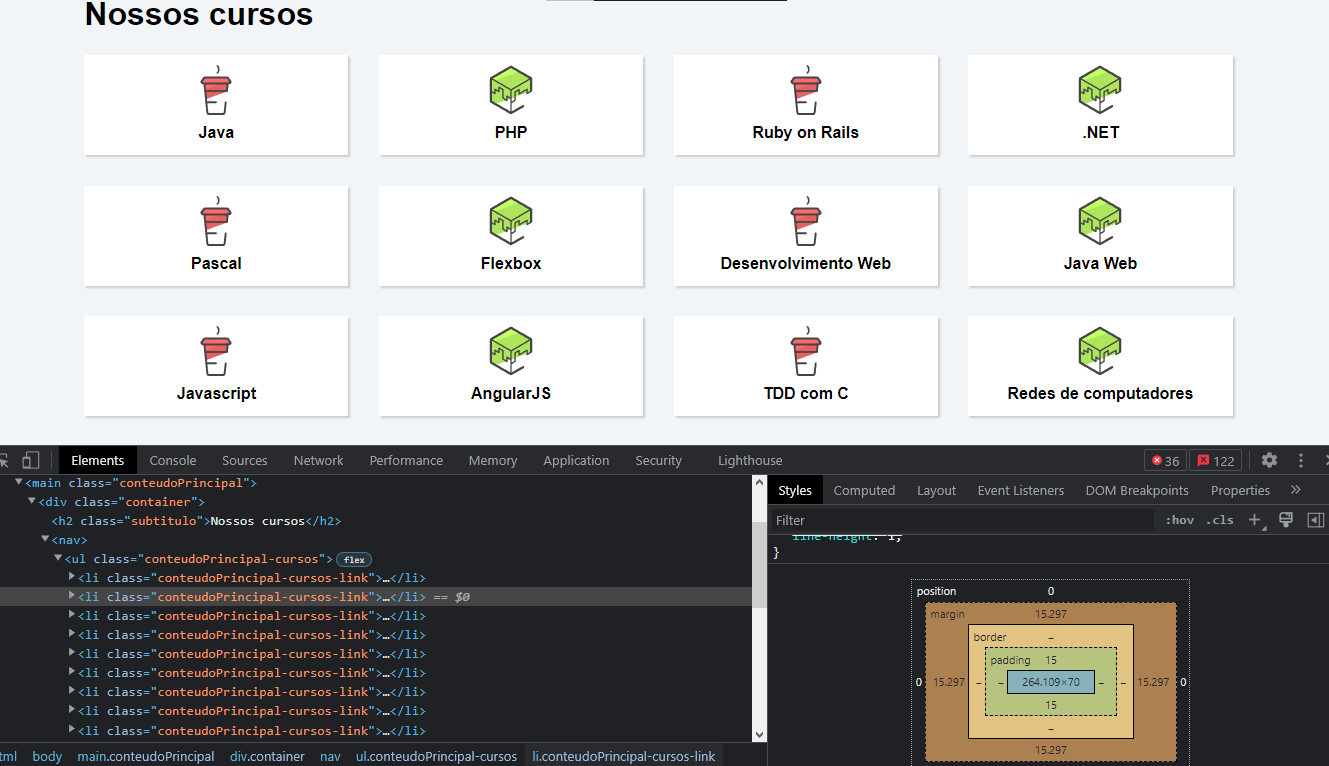
Task: Click the Elements panel scrollbar down arrow
Action: point(759,734)
